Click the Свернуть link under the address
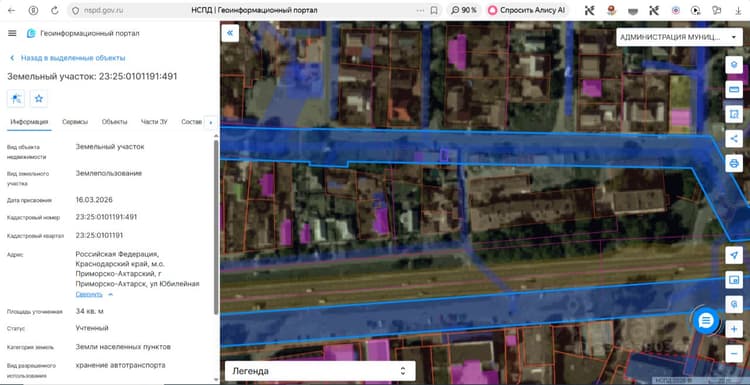 coord(89,295)
